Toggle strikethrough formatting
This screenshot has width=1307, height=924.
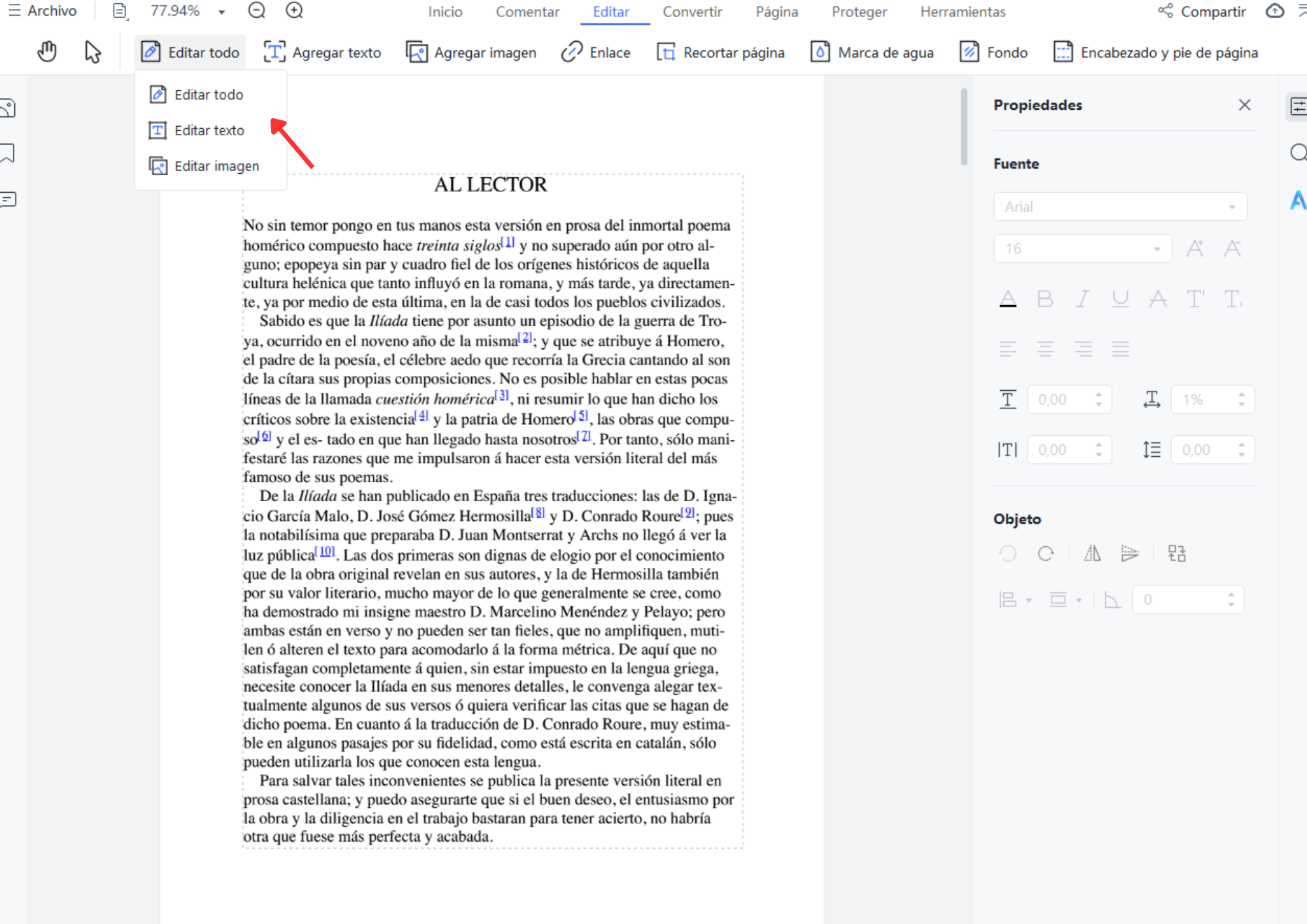click(1158, 299)
